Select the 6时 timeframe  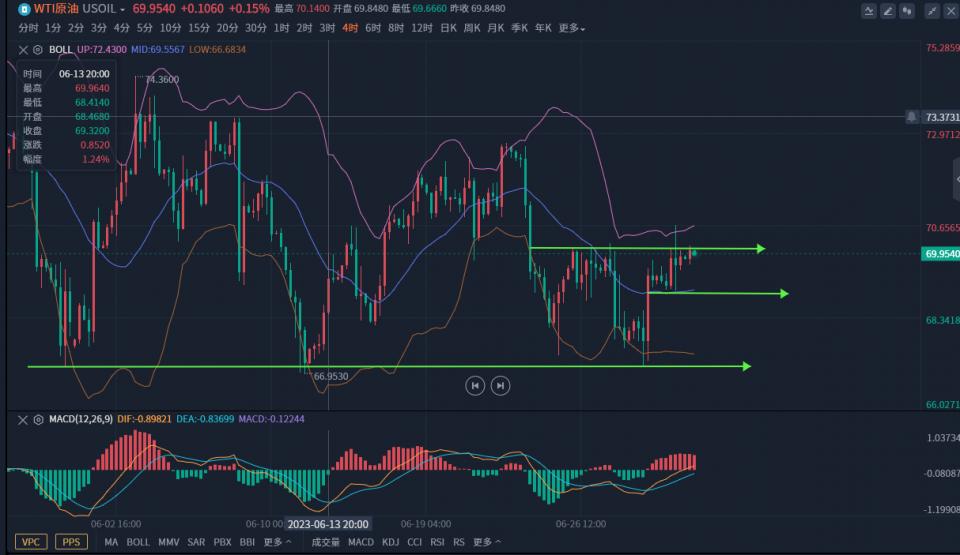[373, 28]
